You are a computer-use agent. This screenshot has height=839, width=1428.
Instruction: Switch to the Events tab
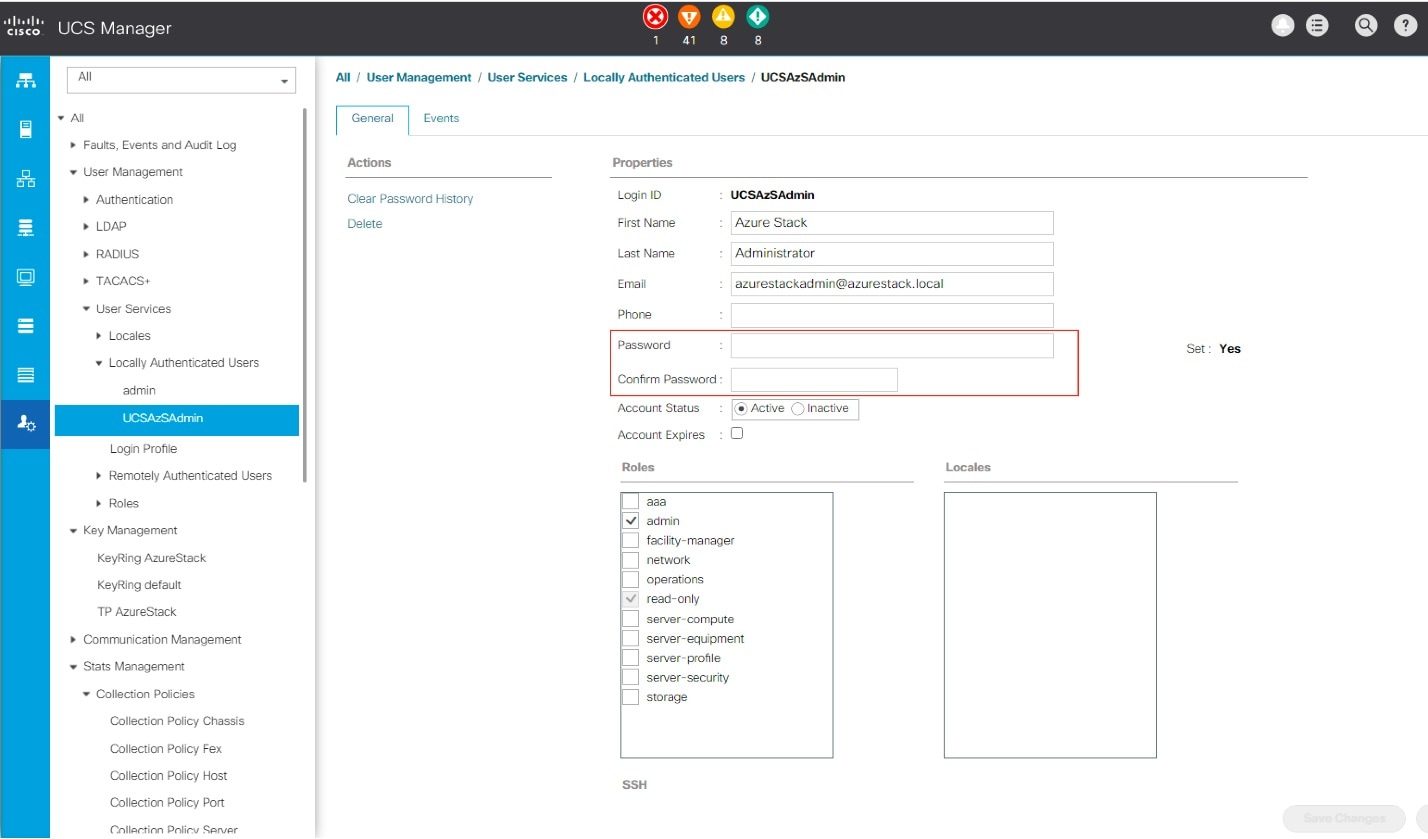441,118
